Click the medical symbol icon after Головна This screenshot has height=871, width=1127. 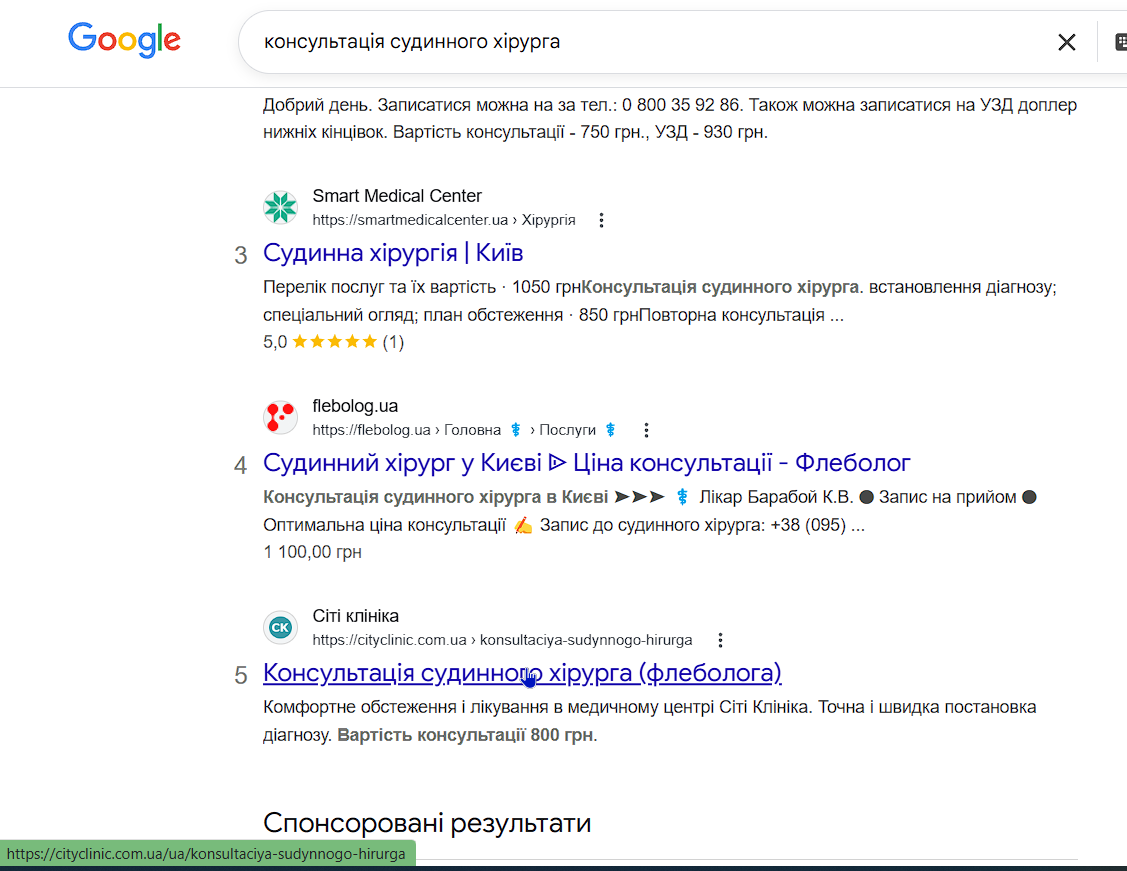click(x=515, y=430)
